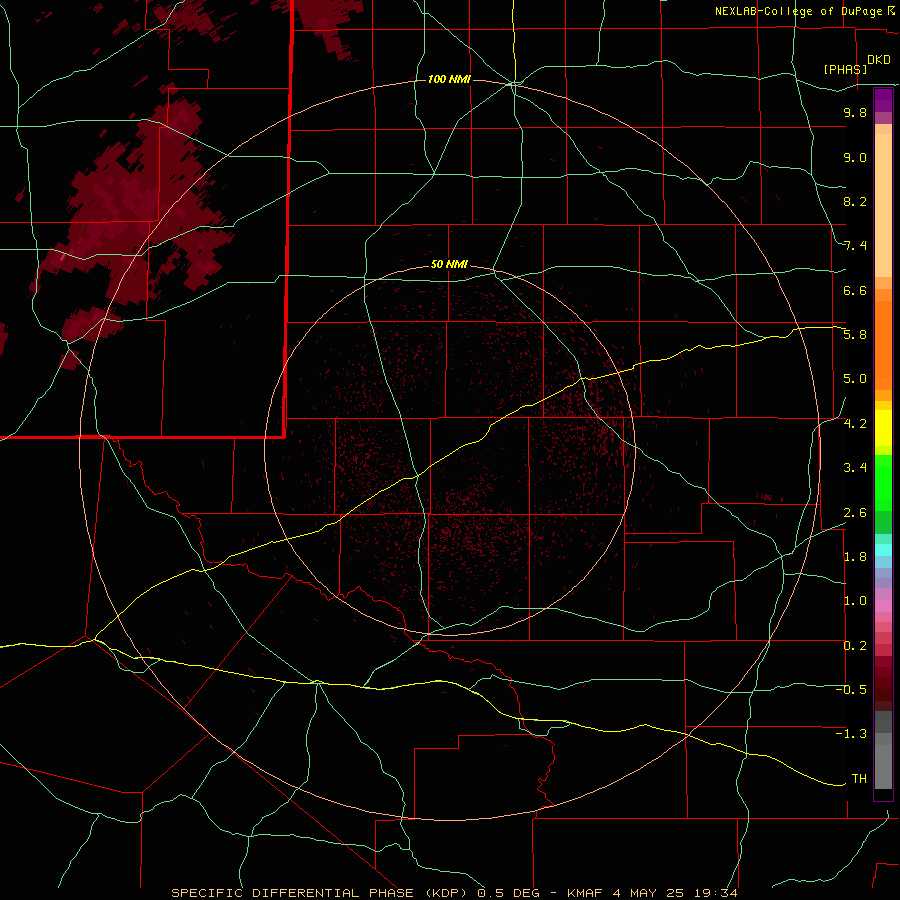The height and width of the screenshot is (900, 900).
Task: Select the "[PHAS]" units label
Action: [x=845, y=69]
